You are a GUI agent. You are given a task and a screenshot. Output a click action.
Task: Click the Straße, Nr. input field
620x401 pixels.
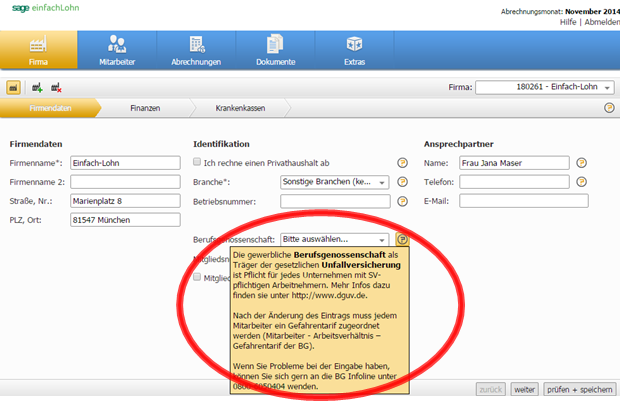pyautogui.click(x=125, y=201)
